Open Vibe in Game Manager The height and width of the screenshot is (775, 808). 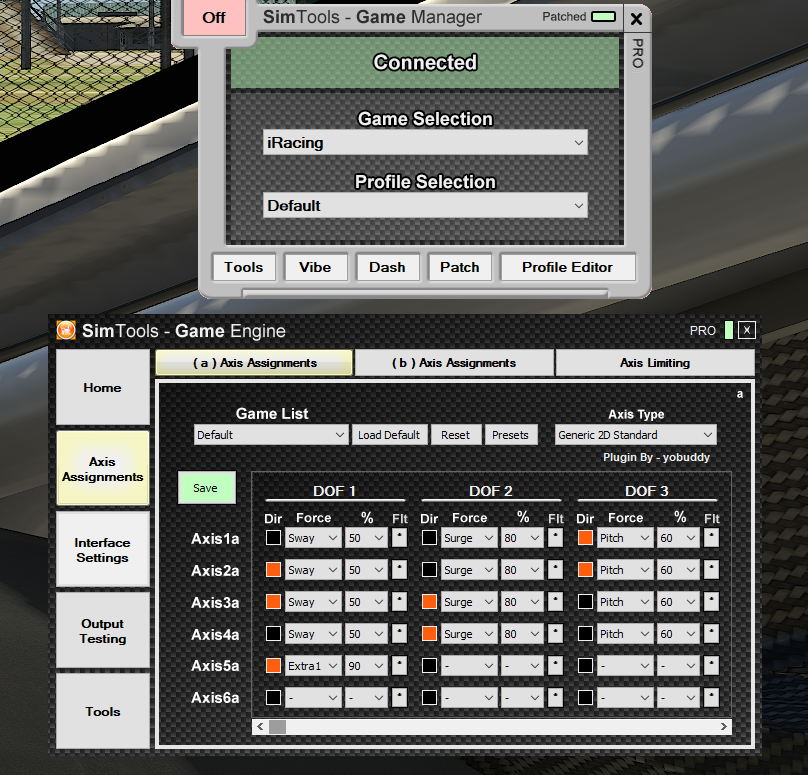coord(315,267)
